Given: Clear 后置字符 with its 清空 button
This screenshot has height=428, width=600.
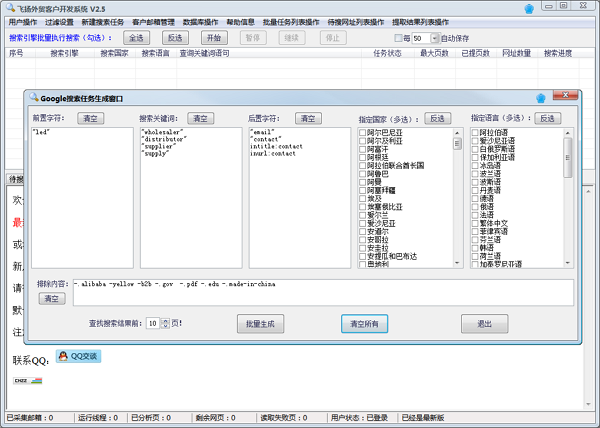Looking at the screenshot, I should (x=308, y=118).
